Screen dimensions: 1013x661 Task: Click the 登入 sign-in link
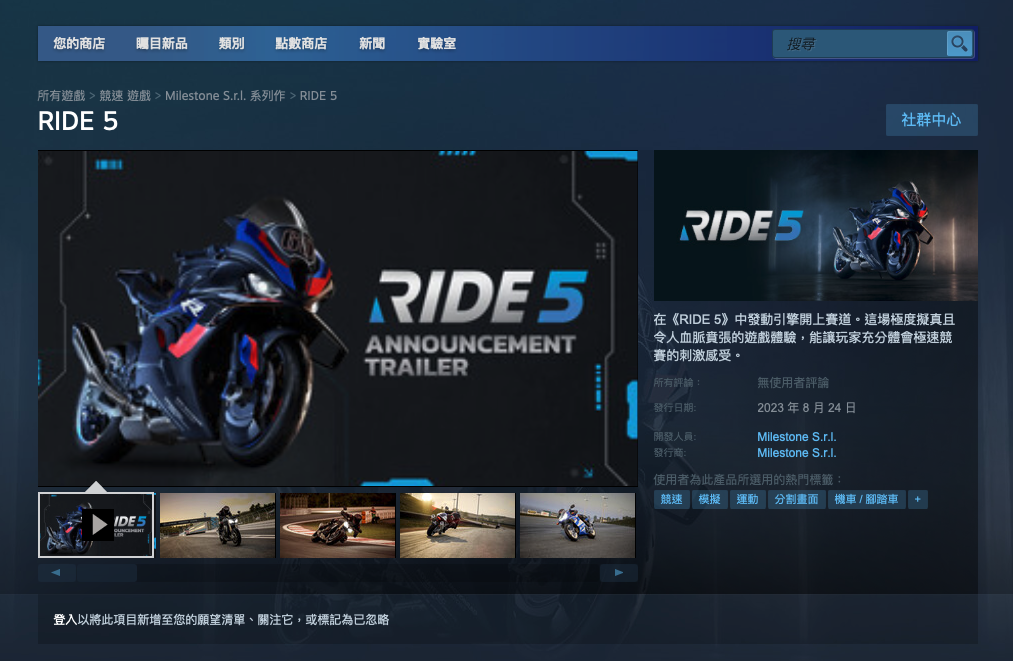[x=65, y=620]
